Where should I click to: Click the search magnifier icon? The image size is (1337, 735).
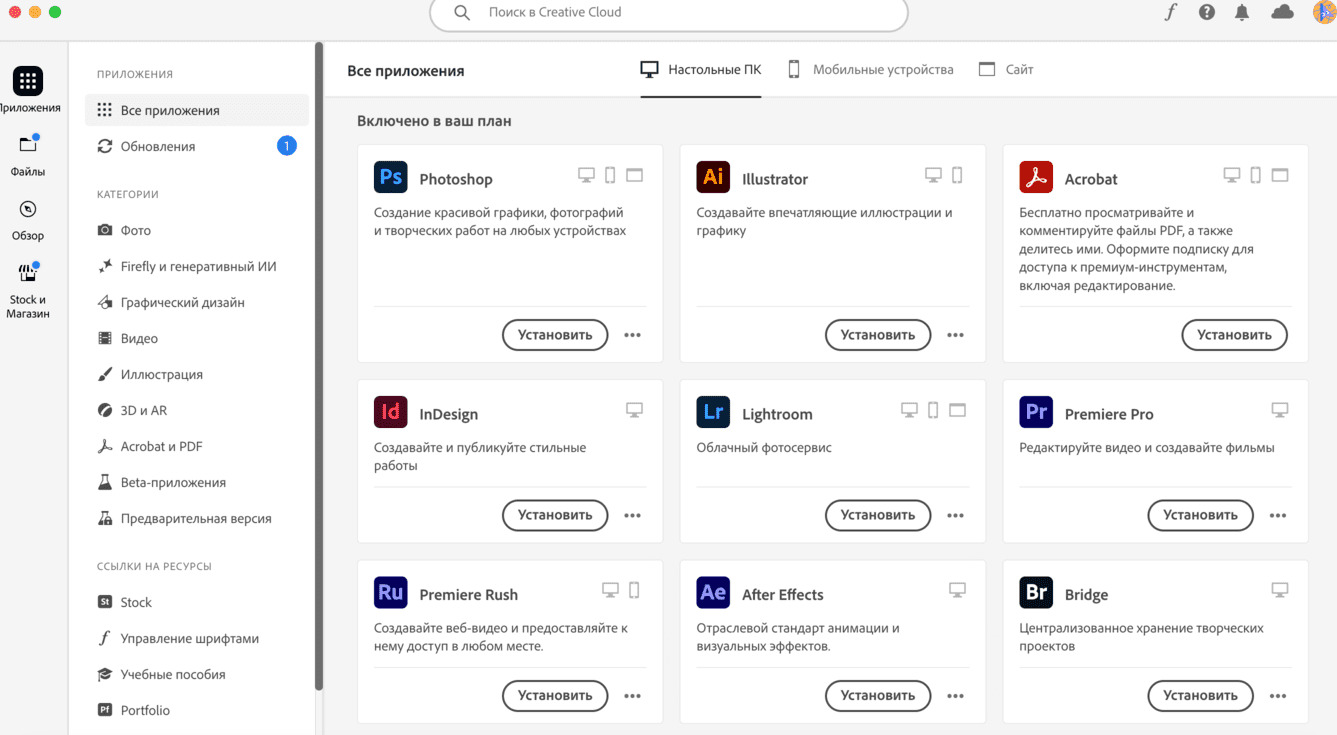462,12
